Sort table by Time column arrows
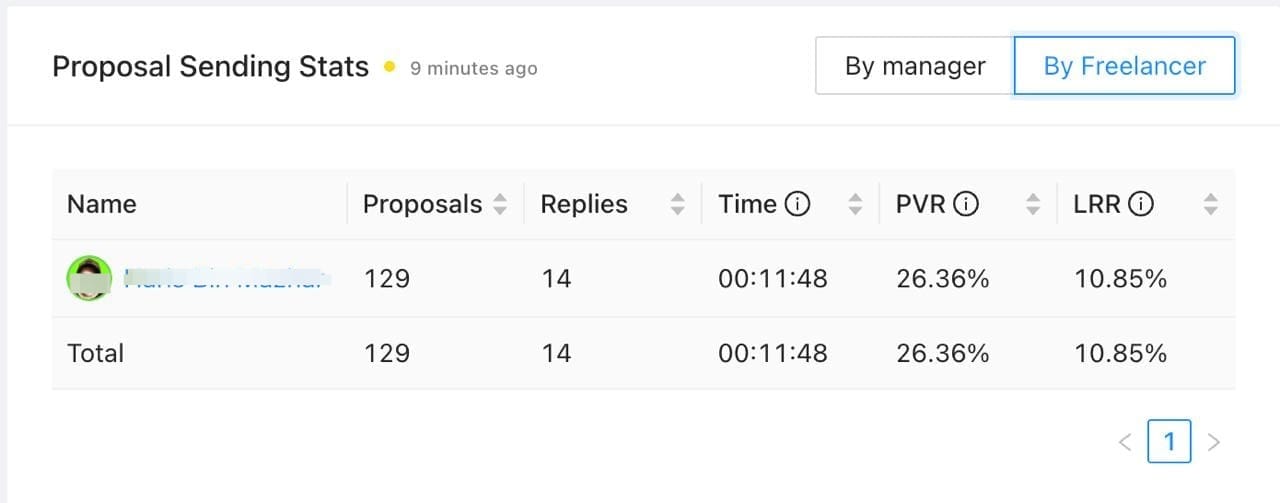 pos(855,205)
